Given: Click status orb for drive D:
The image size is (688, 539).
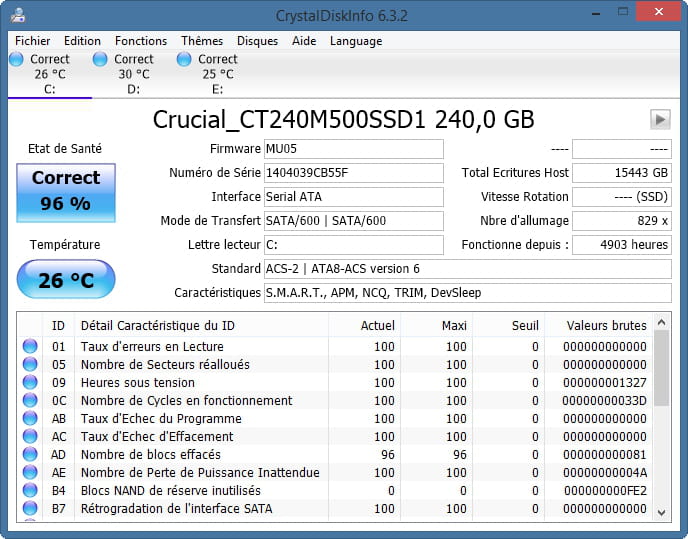Looking at the screenshot, I should pyautogui.click(x=100, y=59).
